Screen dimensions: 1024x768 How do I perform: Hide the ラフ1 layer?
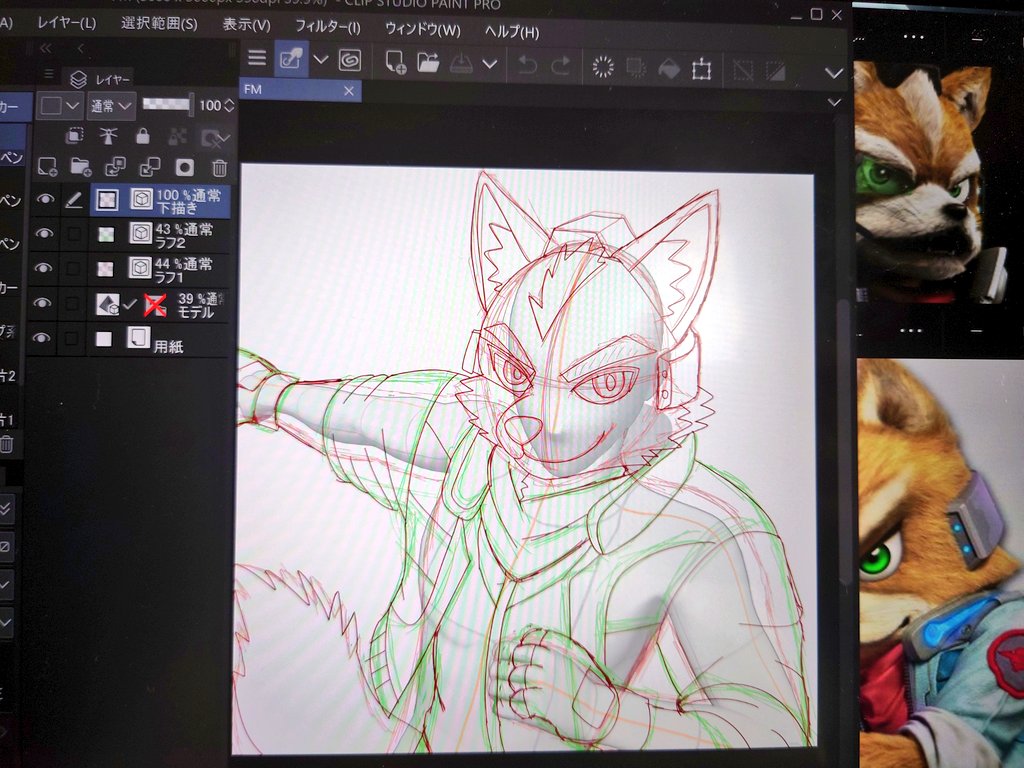(44, 268)
